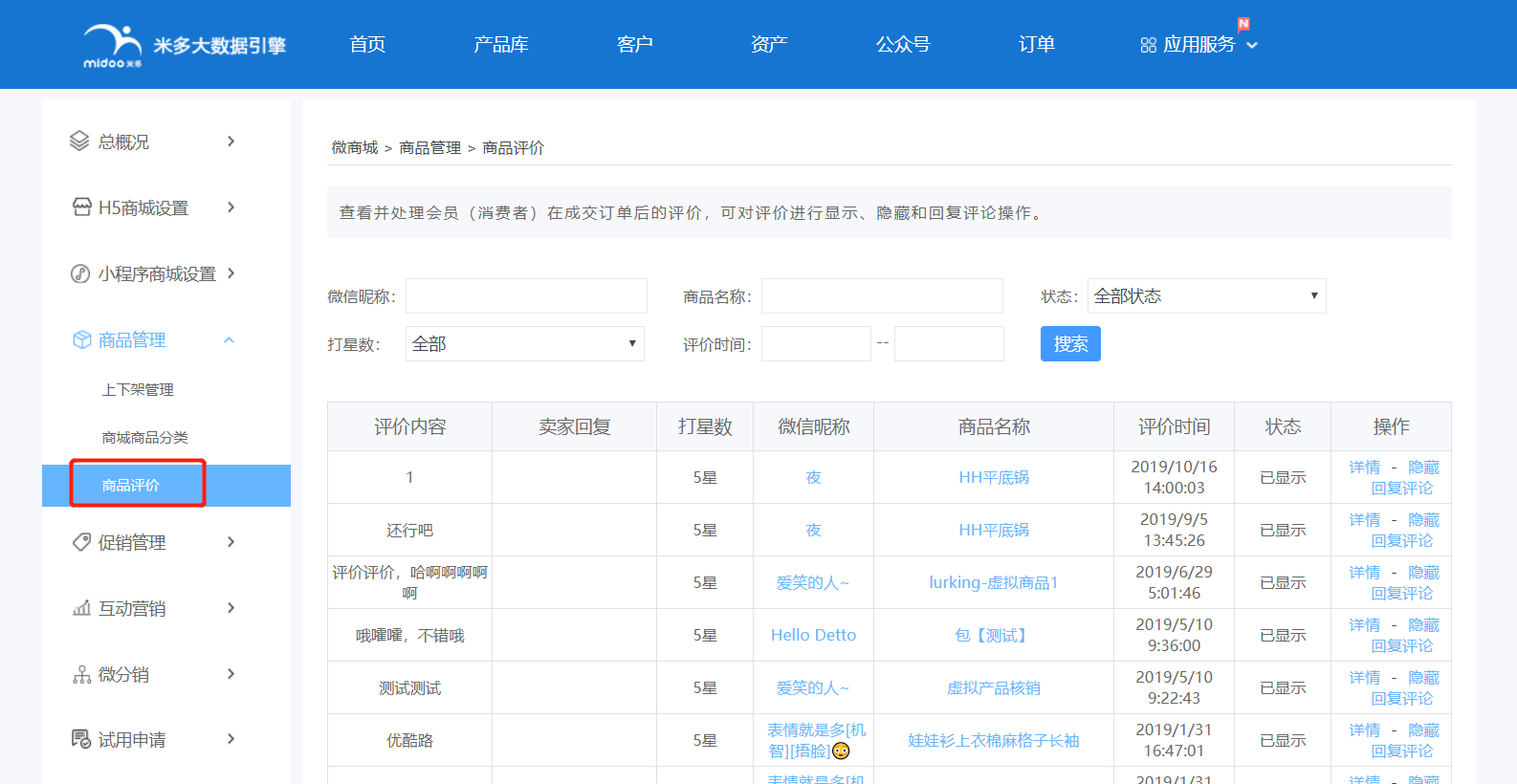Open the 状态 全部状态 dropdown

pos(1207,296)
